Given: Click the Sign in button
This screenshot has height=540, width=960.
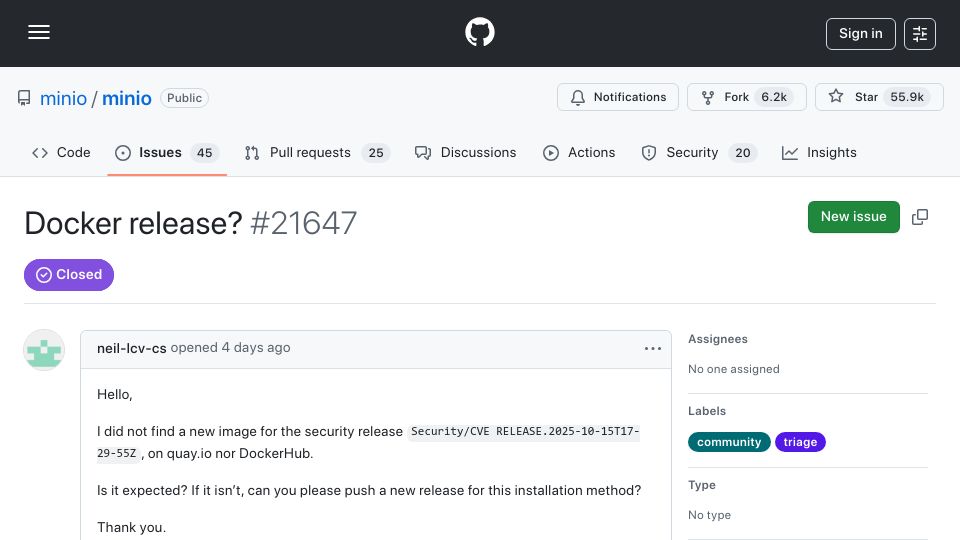Looking at the screenshot, I should tap(860, 34).
